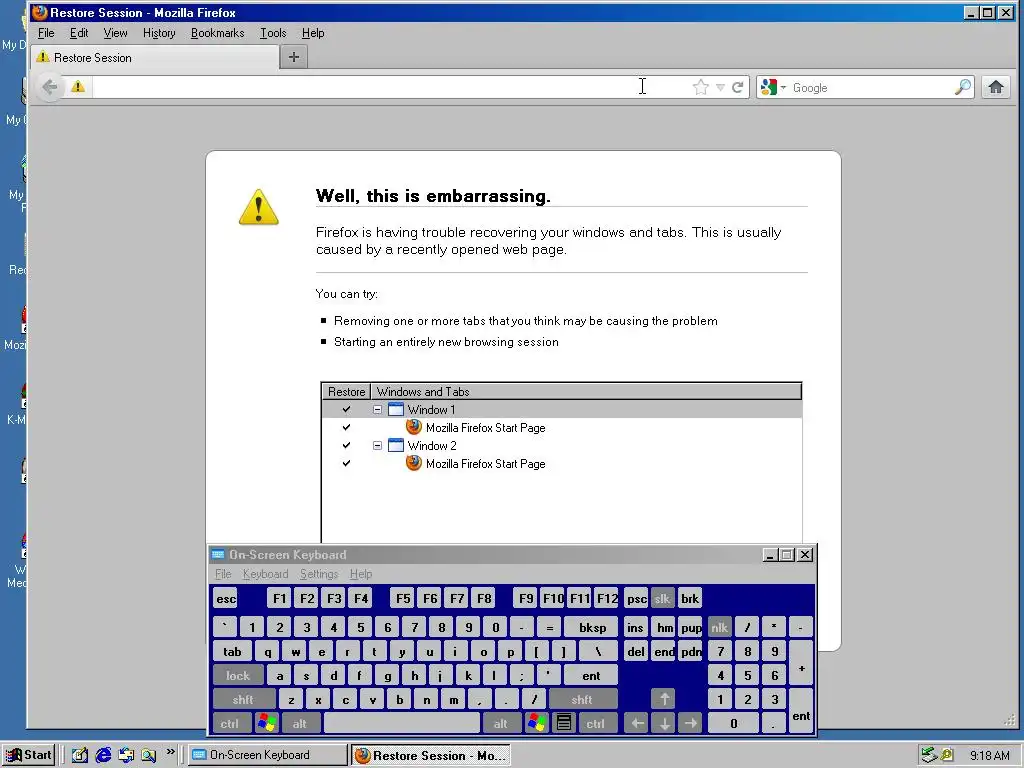Screen dimensions: 1024x768
Task: Click the search magnifier icon in Google box
Action: click(x=963, y=87)
